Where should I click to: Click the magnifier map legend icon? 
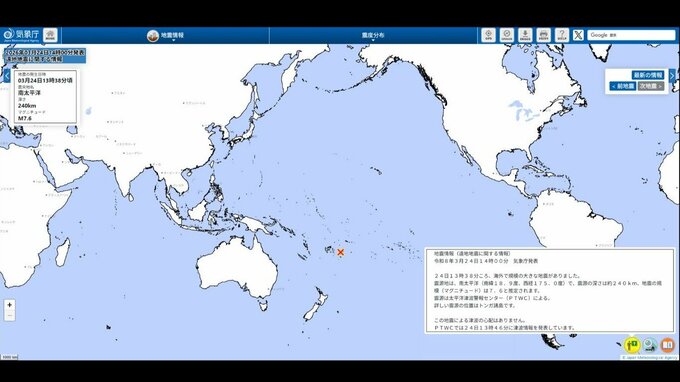click(650, 345)
